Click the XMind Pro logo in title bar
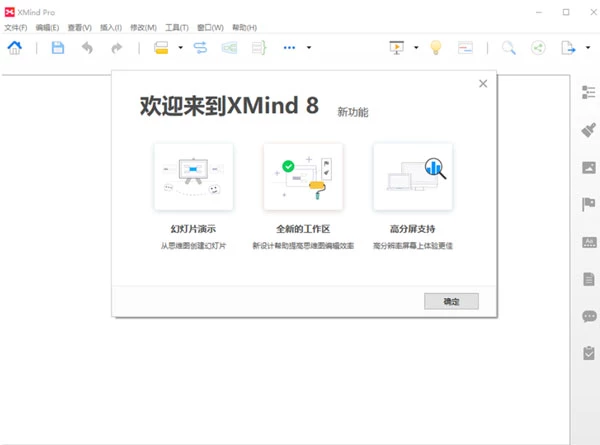This screenshot has height=445, width=600. click(x=10, y=12)
